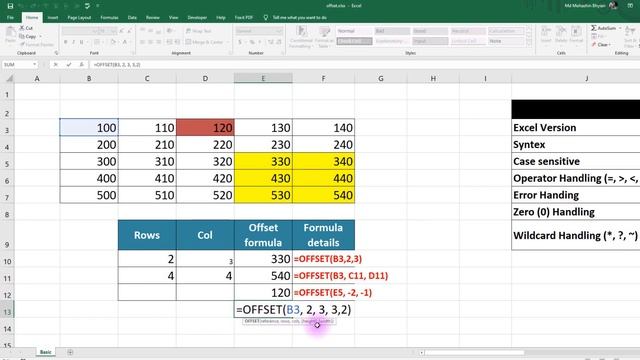Click Format icon in Cells group
Image resolution: width=640 pixels, height=360 pixels.
[576, 35]
